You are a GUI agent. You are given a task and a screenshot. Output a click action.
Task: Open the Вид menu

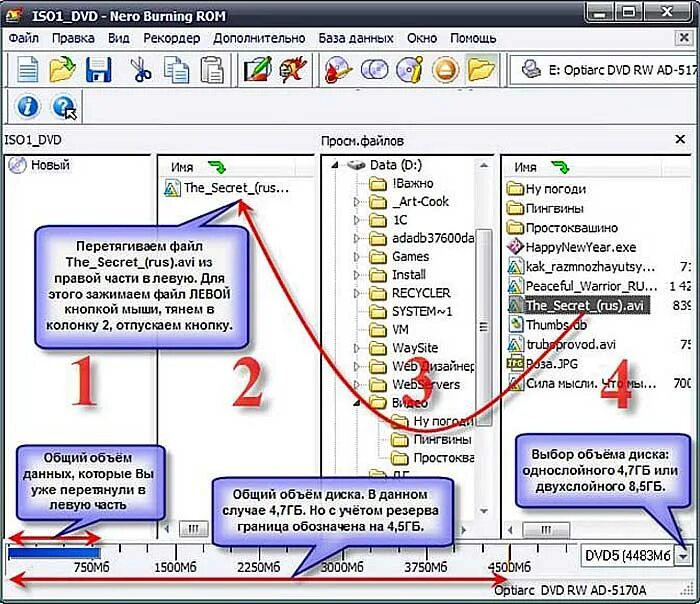click(119, 38)
